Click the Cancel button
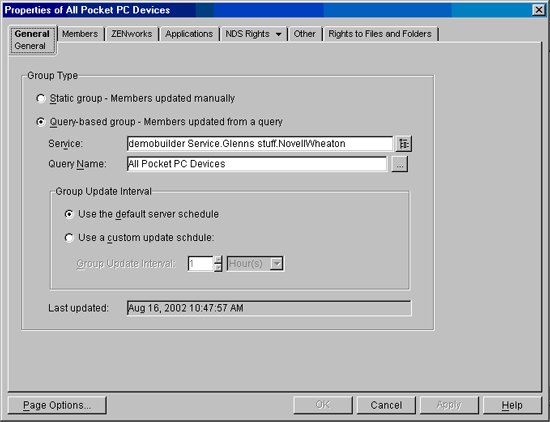Image resolution: width=550 pixels, height=422 pixels. (x=386, y=406)
